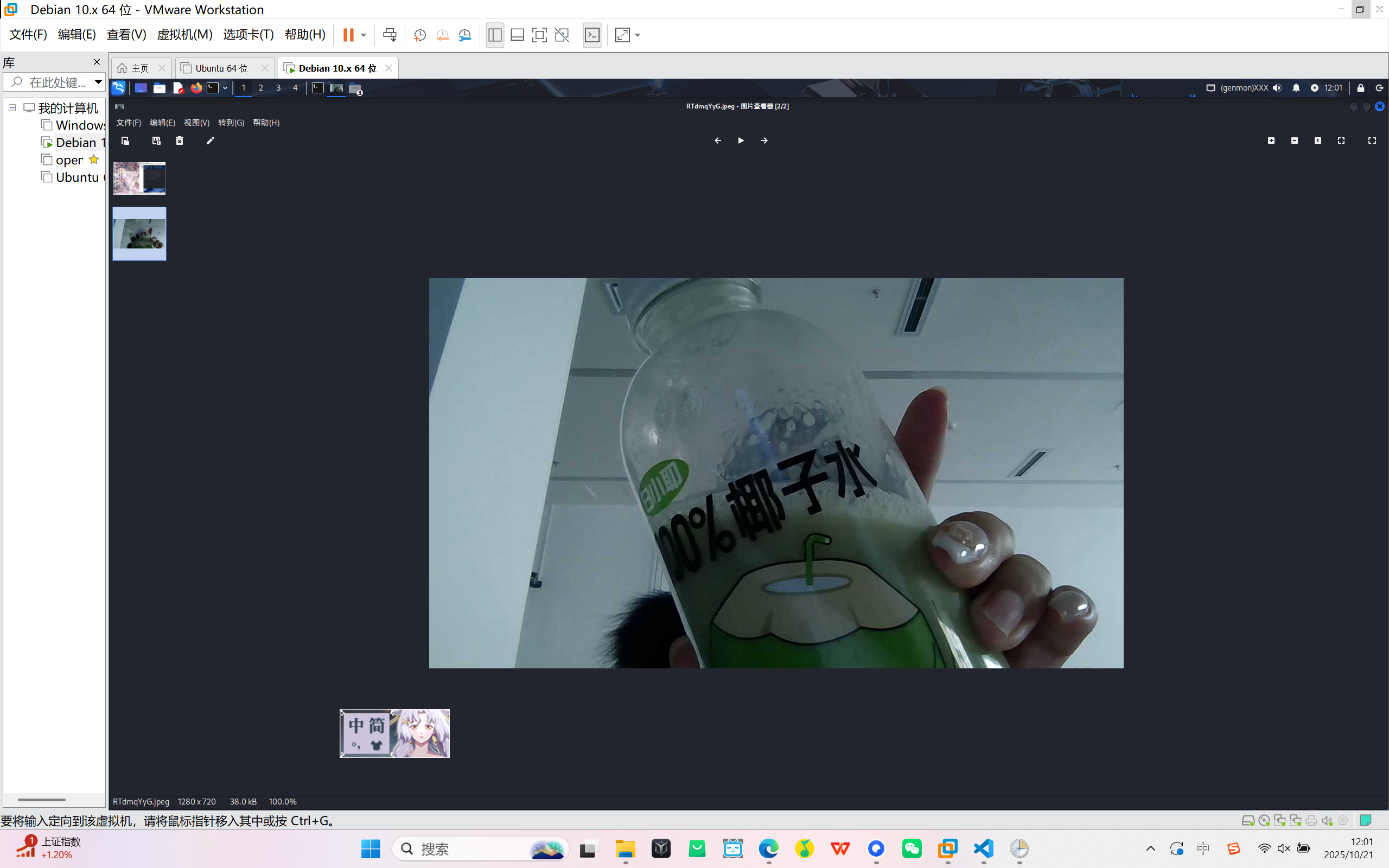Toggle VMware console view button
The width and height of the screenshot is (1389, 868).
[x=592, y=35]
